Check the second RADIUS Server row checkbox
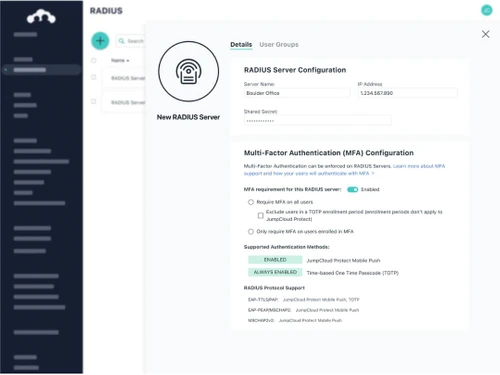 (x=94, y=101)
